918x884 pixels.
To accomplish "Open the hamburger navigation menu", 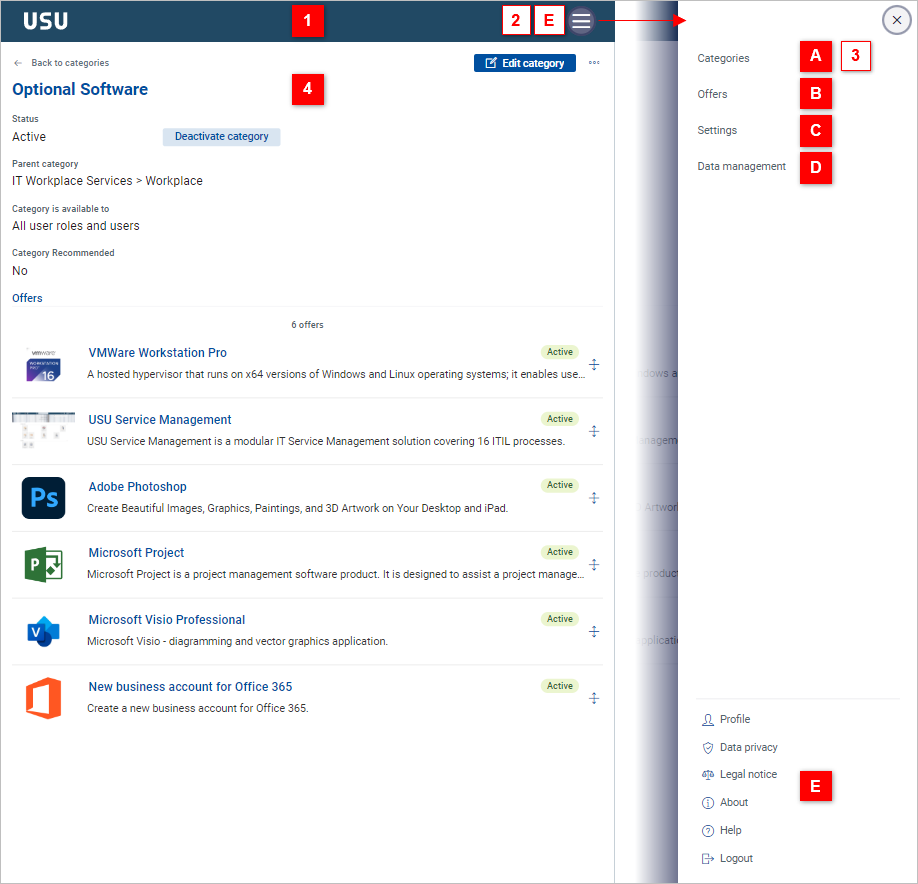I will pos(580,20).
